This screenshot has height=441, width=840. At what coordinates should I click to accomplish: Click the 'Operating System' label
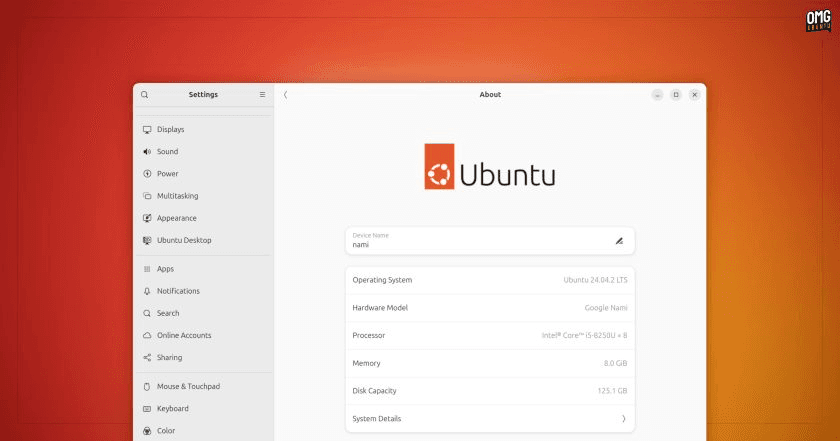(382, 280)
